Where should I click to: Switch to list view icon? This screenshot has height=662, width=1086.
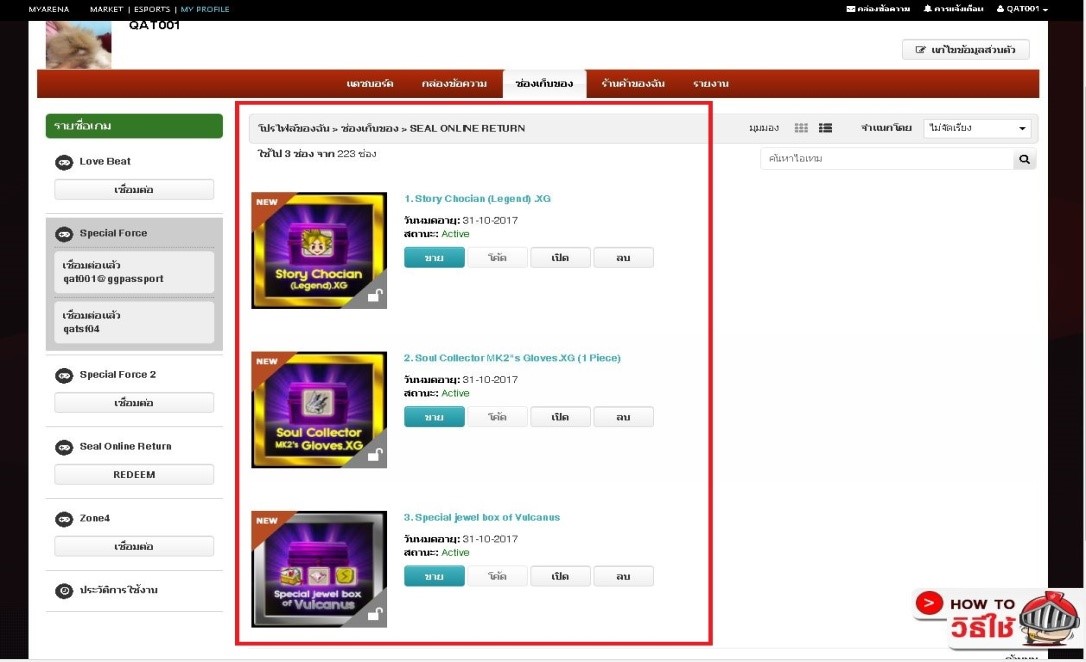click(825, 128)
